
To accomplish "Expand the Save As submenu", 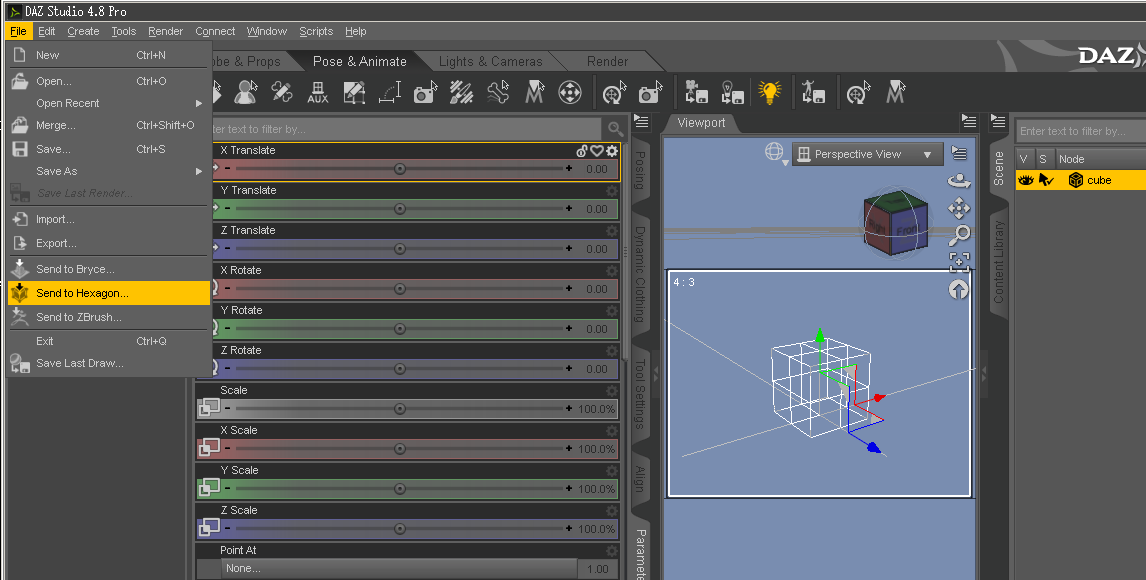I will click(108, 171).
